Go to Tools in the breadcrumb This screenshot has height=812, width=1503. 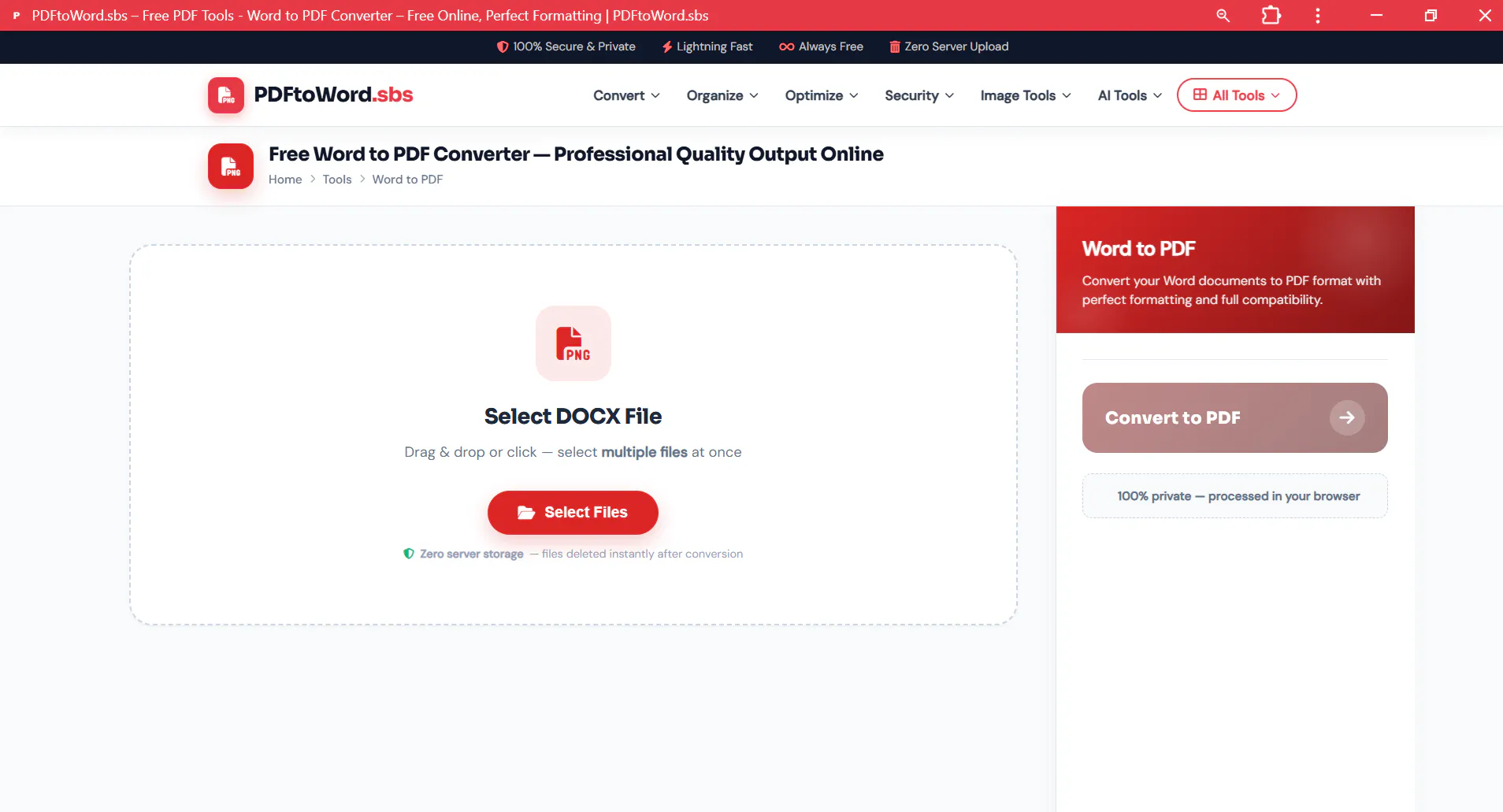[x=337, y=180]
